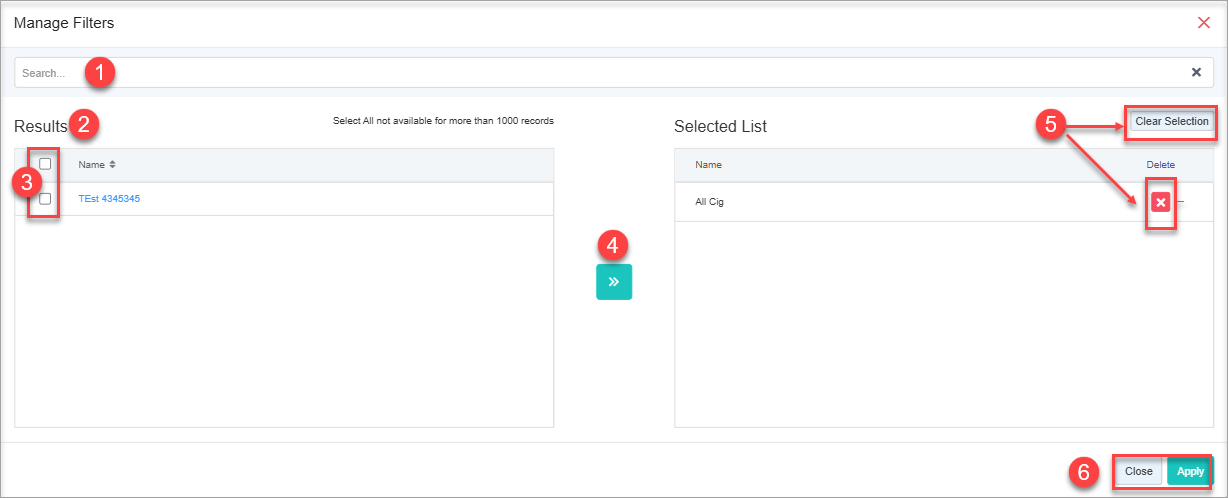Click the Delete column header
The image size is (1228, 498).
click(1160, 164)
